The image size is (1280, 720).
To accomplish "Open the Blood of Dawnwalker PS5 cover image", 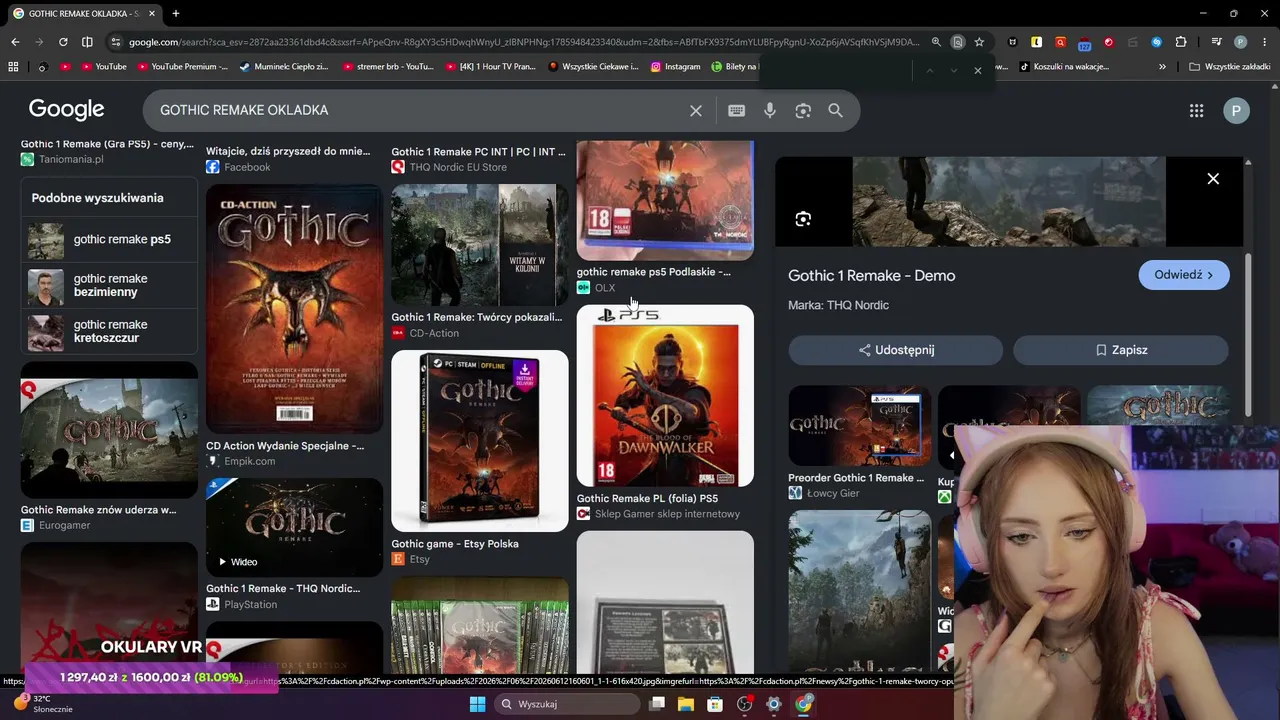I will tap(665, 396).
